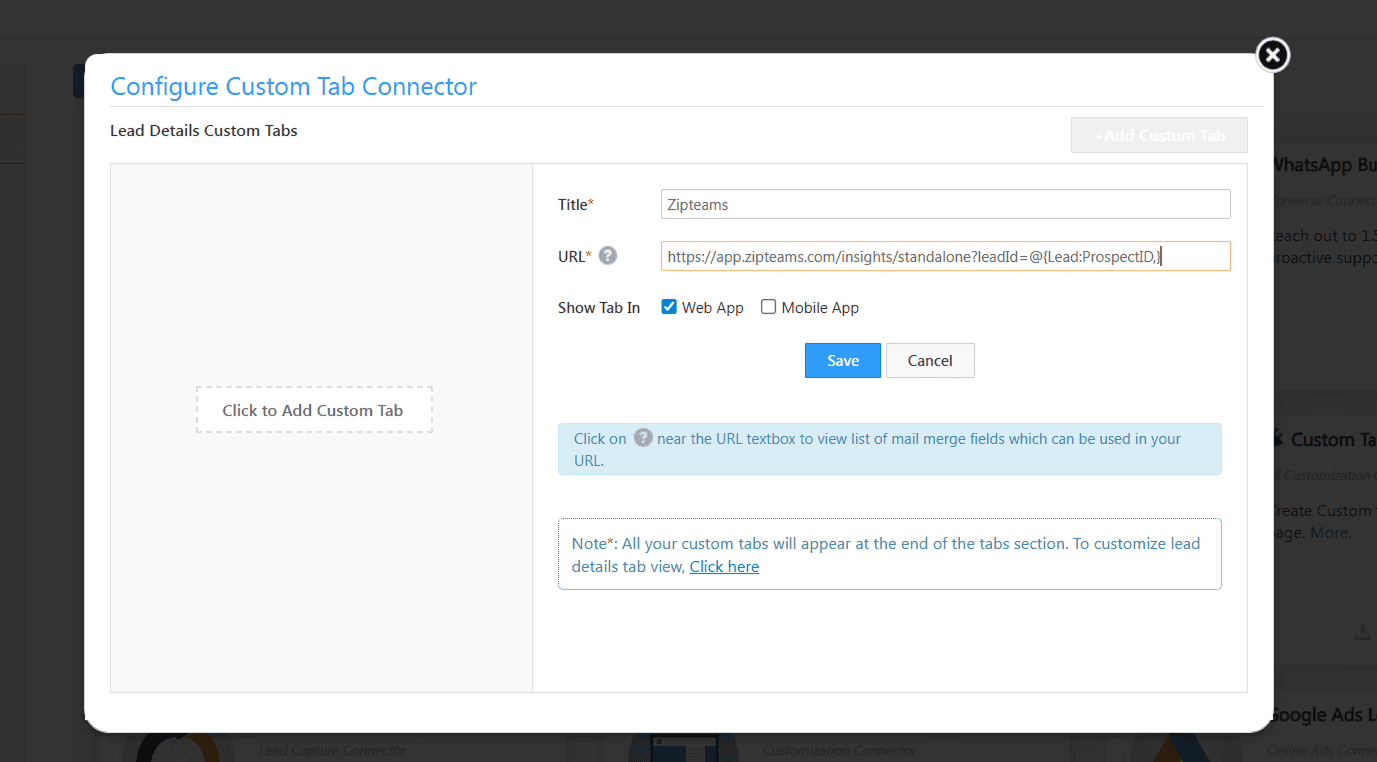This screenshot has width=1377, height=762.
Task: Follow the 'Click here' link in the note
Action: [724, 566]
